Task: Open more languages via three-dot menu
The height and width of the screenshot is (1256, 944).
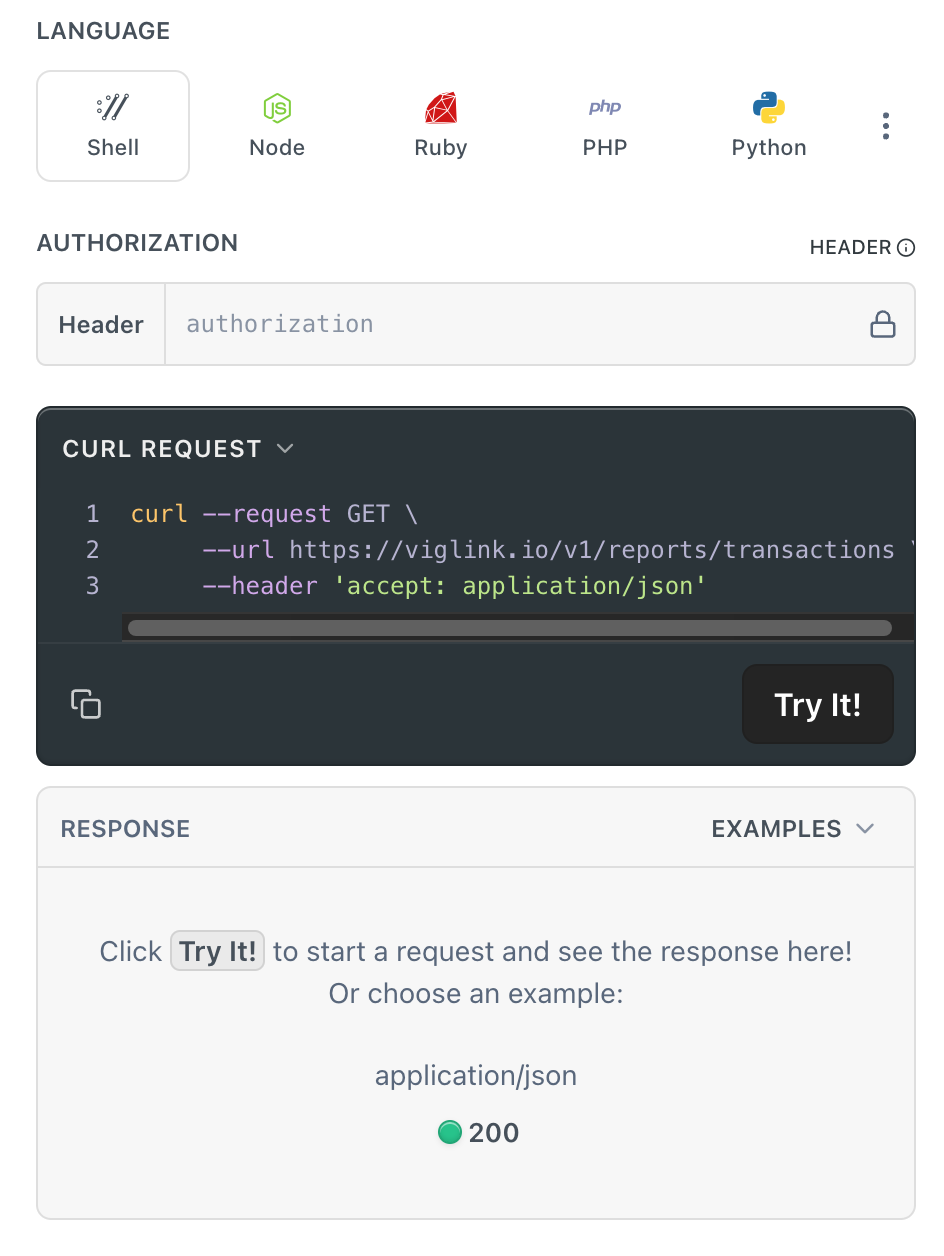Action: point(885,126)
